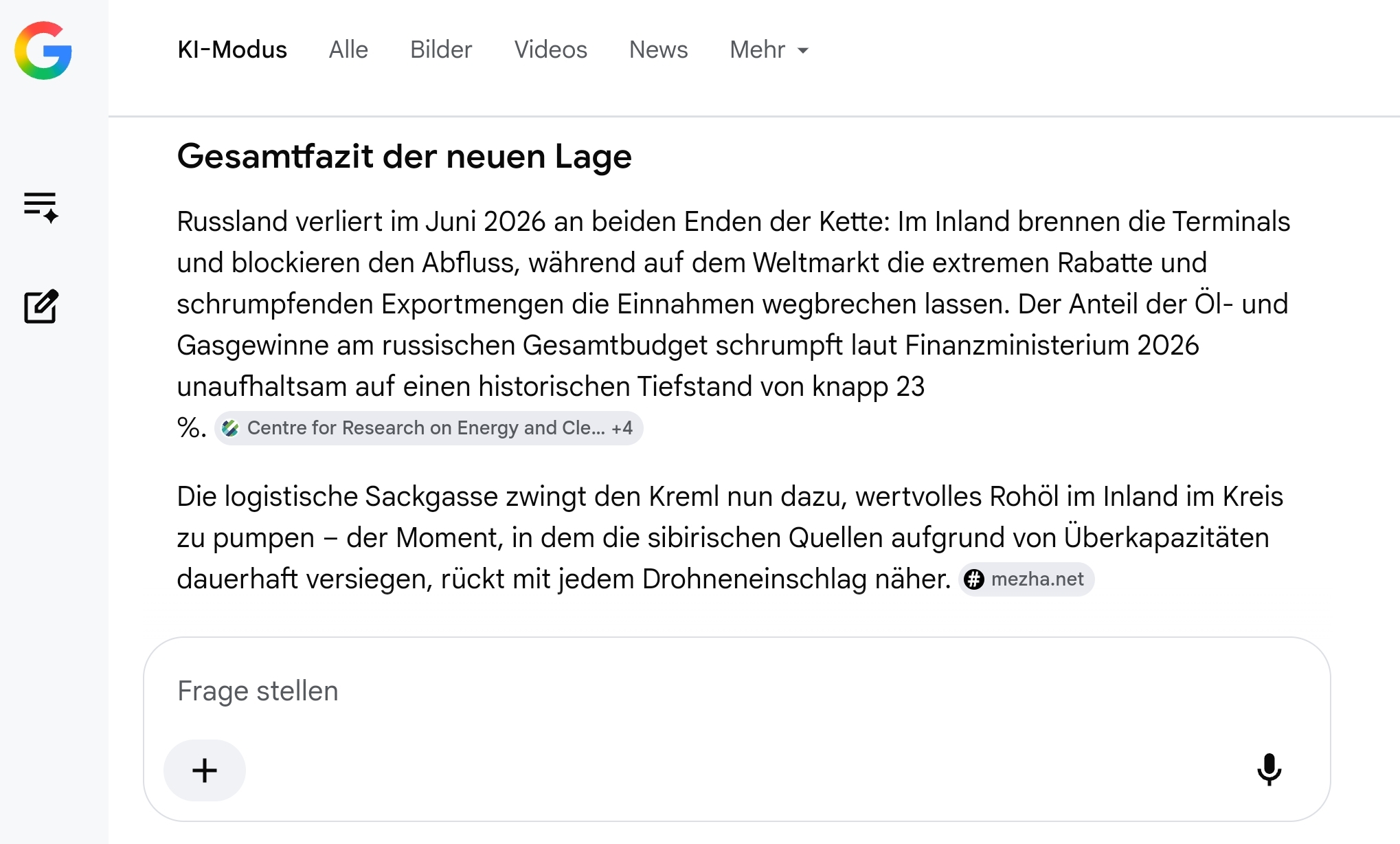Click the paragraph starting 'Die logistische Sackgasse'
The image size is (1400, 844).
click(730, 537)
